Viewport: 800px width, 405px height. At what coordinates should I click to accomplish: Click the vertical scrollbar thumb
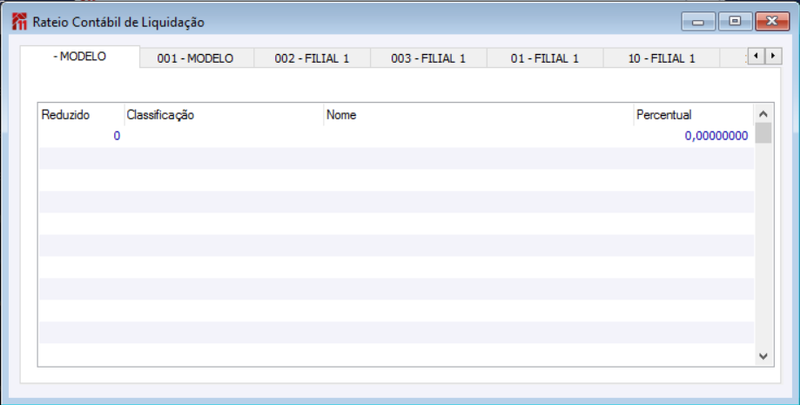[x=763, y=133]
